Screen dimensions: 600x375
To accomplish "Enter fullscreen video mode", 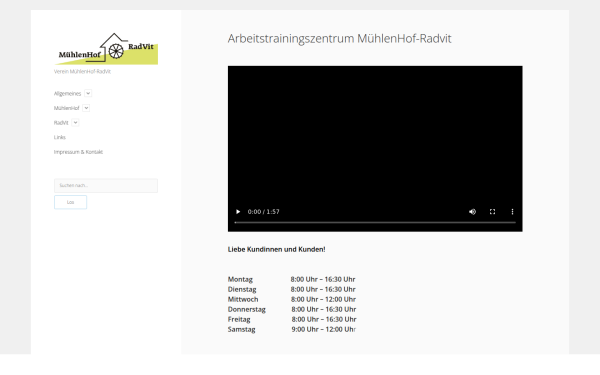I will pos(492,212).
